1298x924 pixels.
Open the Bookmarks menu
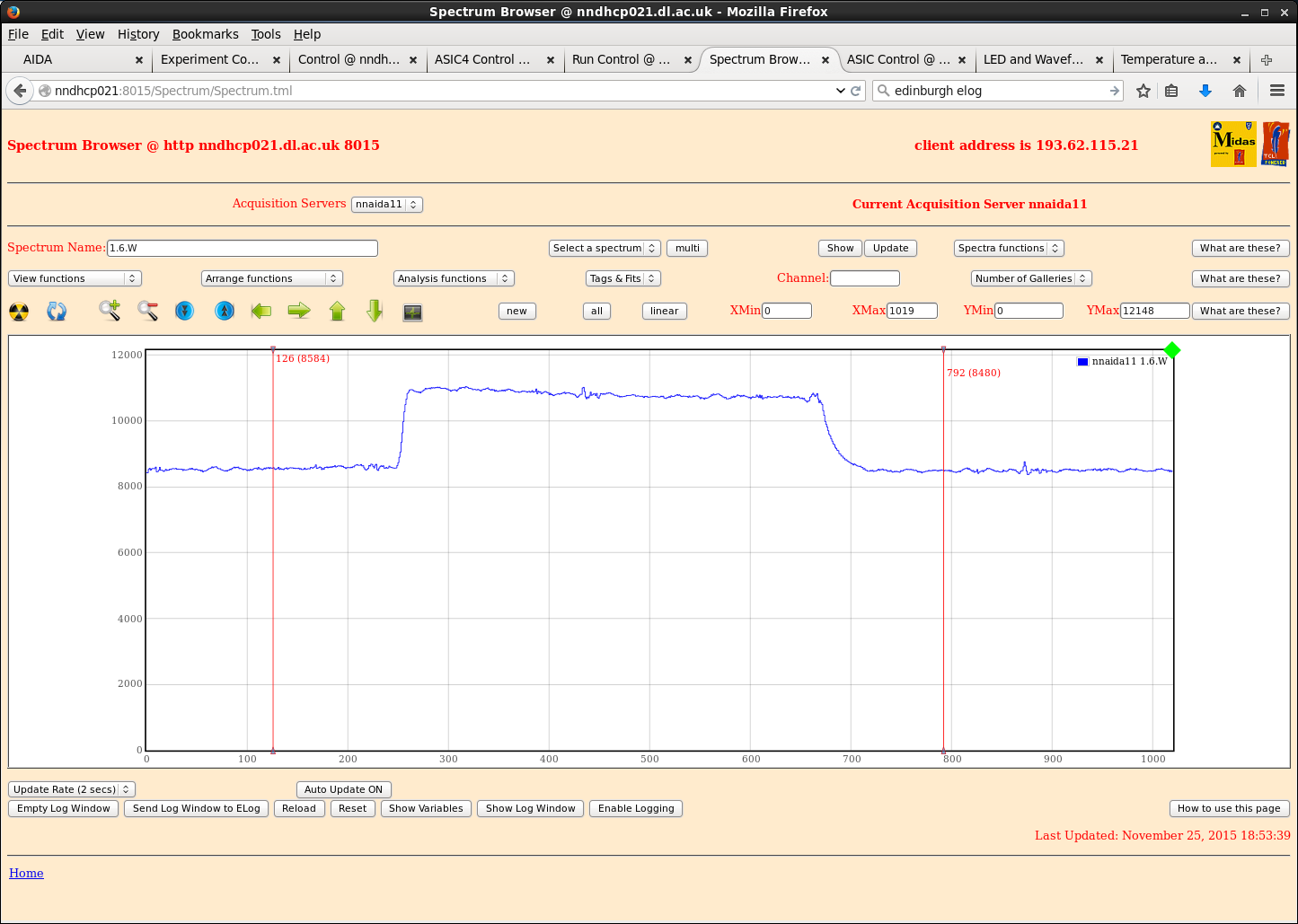point(205,34)
